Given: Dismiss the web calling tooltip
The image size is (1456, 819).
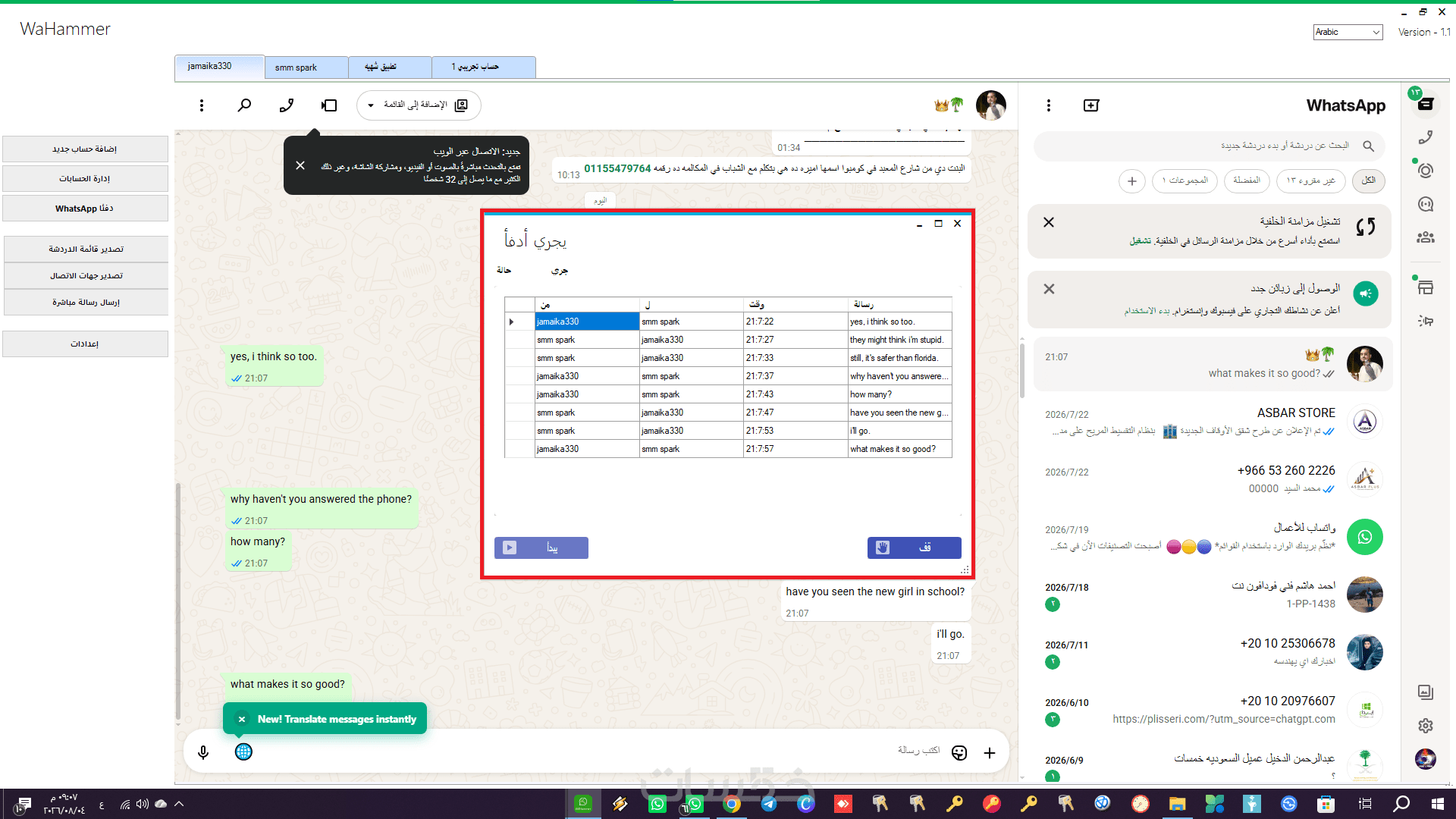Looking at the screenshot, I should (x=300, y=165).
